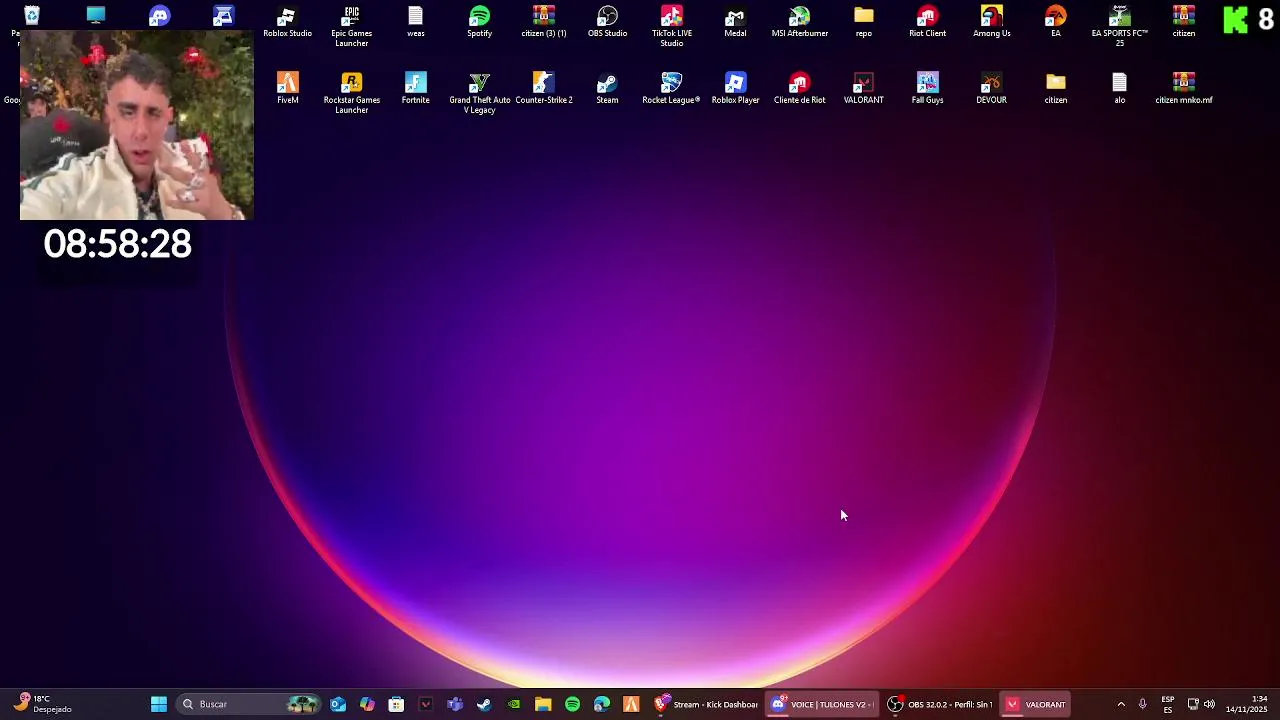Image resolution: width=1280 pixels, height=720 pixels.
Task: Open the Steam desktop shortcut
Action: [607, 89]
